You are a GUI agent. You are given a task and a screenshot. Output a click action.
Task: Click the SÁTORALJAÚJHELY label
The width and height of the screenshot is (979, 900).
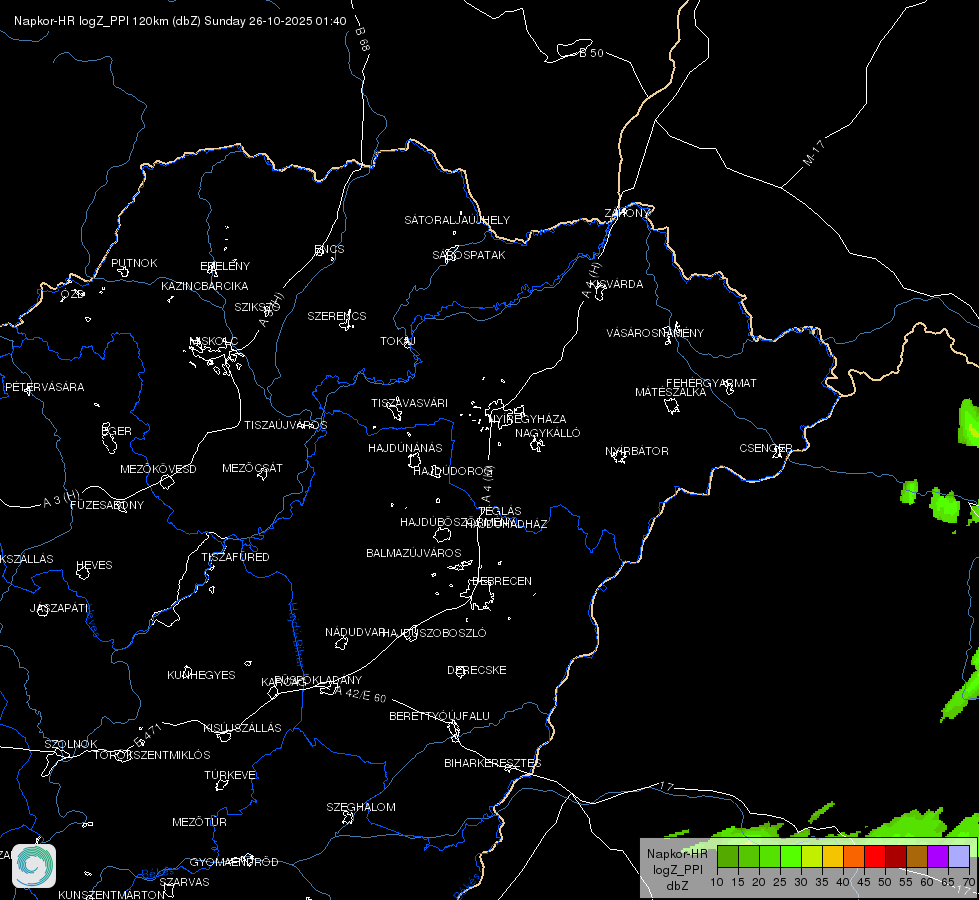point(457,220)
